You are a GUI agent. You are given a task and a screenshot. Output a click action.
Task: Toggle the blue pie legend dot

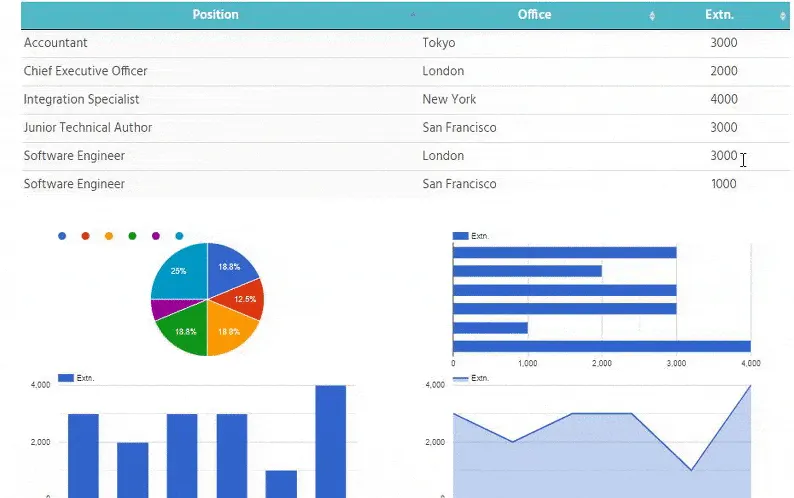pyautogui.click(x=62, y=236)
